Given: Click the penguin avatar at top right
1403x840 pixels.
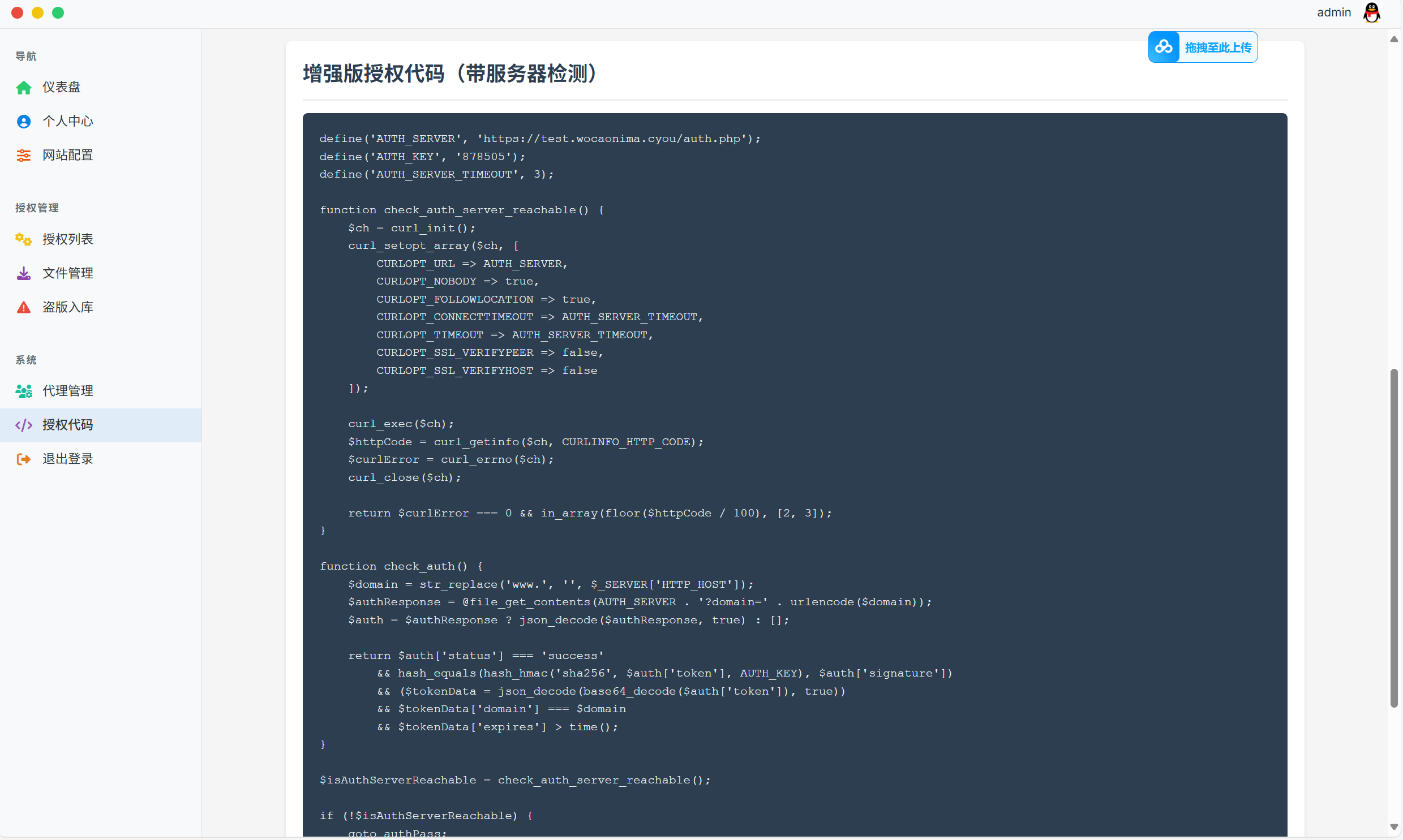Looking at the screenshot, I should click(x=1371, y=12).
